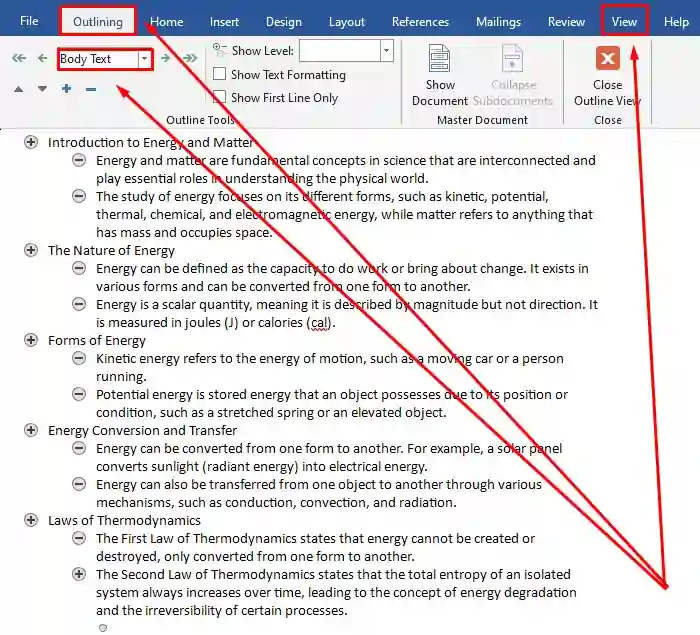This screenshot has height=635, width=700.
Task: Select marker beside 'Potential energy is stored'
Action: tap(79, 394)
